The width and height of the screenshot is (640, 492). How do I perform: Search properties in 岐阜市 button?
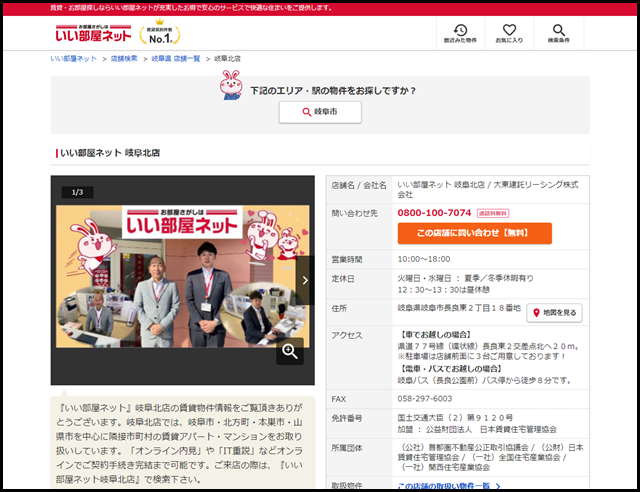point(320,112)
